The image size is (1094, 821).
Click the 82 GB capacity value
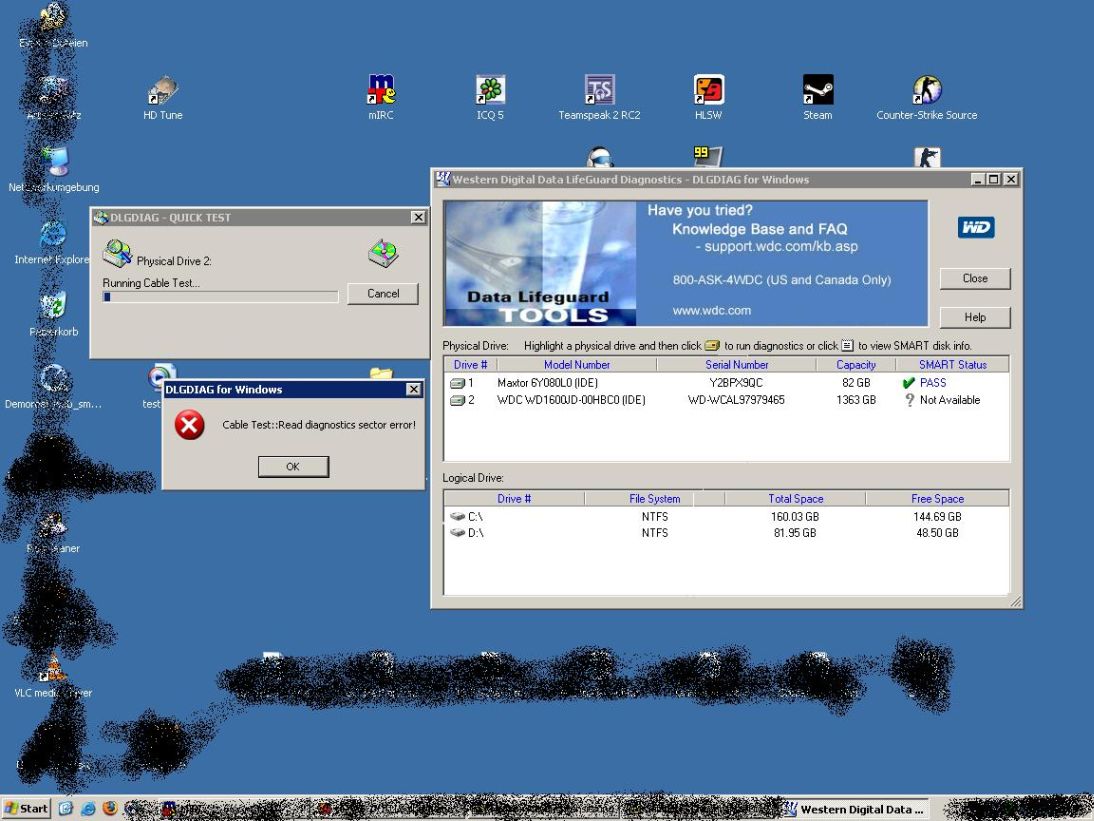click(x=856, y=383)
